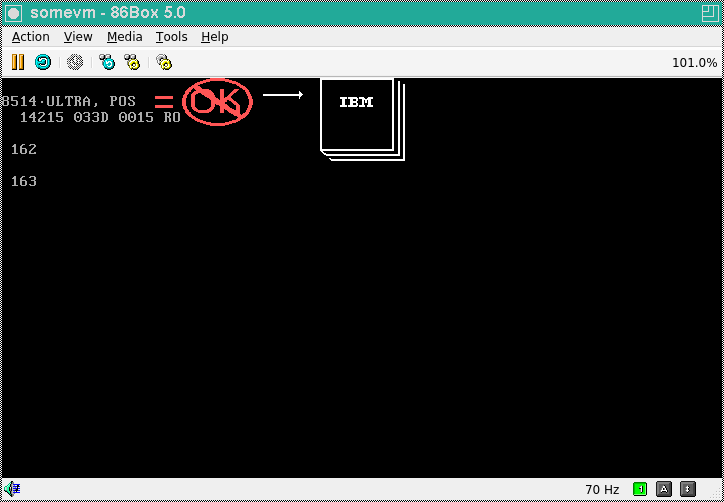Click error code 163 on screen
Image resolution: width=724 pixels, height=502 pixels.
click(x=24, y=181)
